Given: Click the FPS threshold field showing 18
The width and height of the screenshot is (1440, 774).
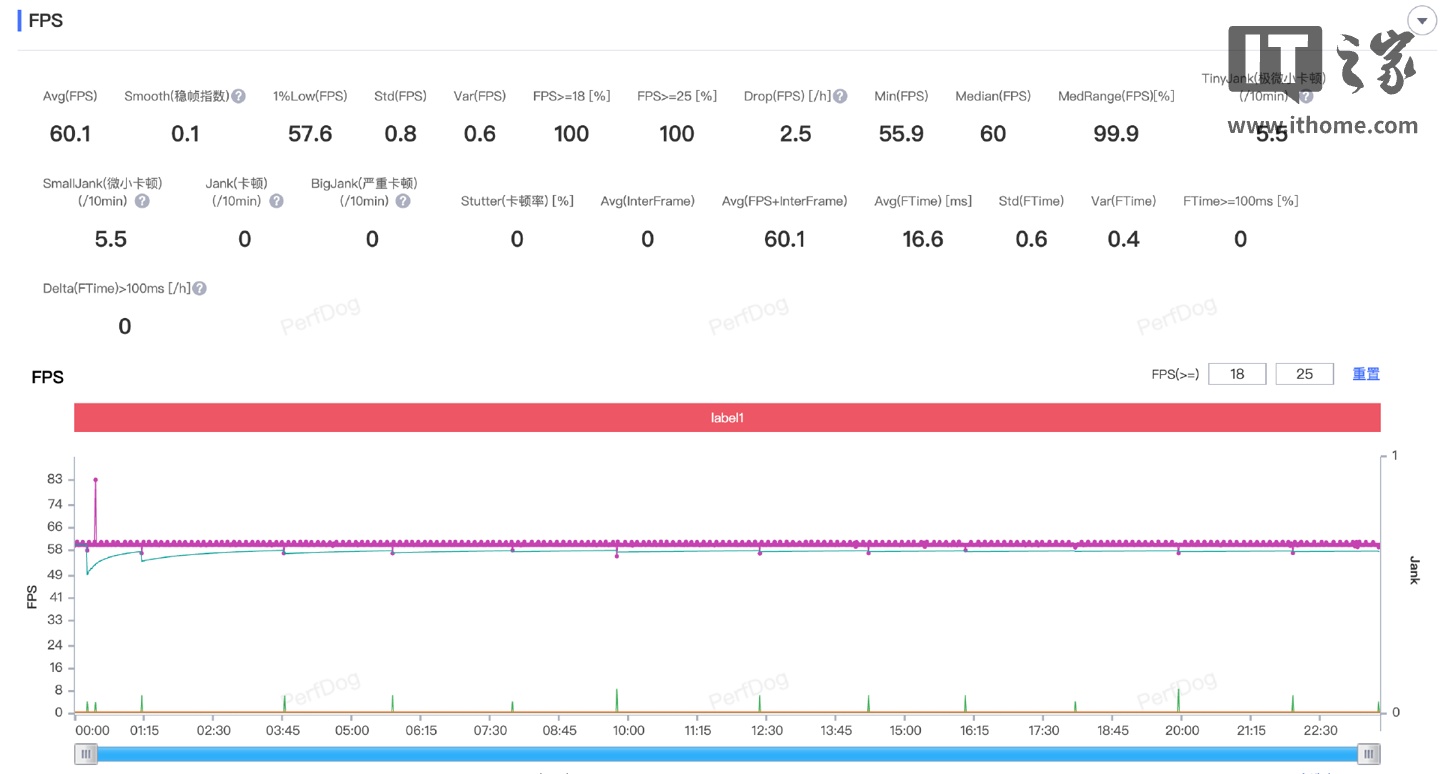Looking at the screenshot, I should point(1237,374).
